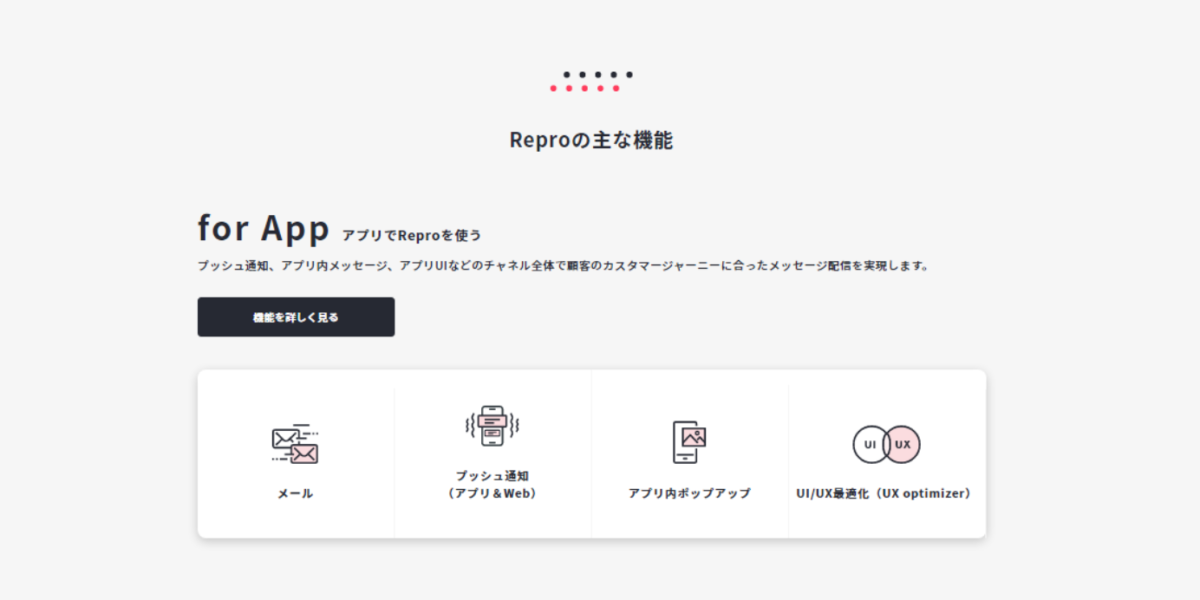Open the メール card label
1200x600 pixels.
(x=295, y=493)
